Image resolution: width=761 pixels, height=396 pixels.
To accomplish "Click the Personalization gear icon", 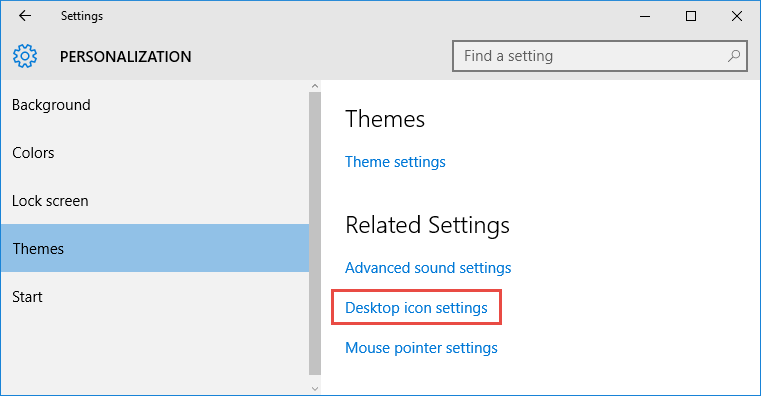I will pos(25,56).
